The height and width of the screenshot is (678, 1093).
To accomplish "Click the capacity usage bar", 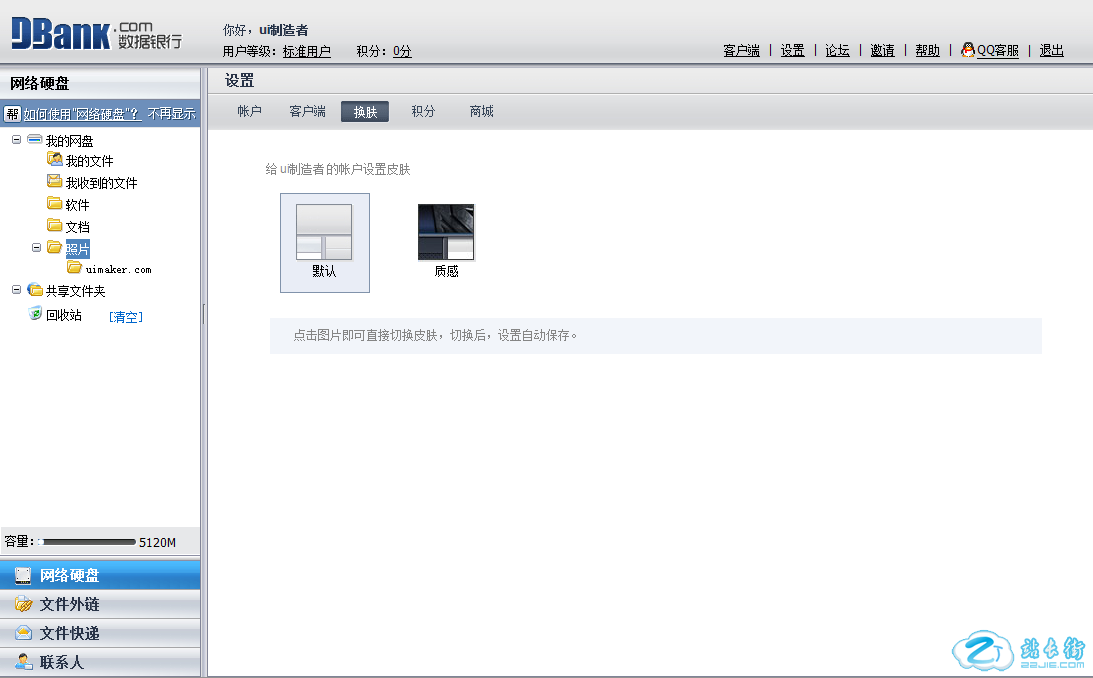I will (86, 542).
